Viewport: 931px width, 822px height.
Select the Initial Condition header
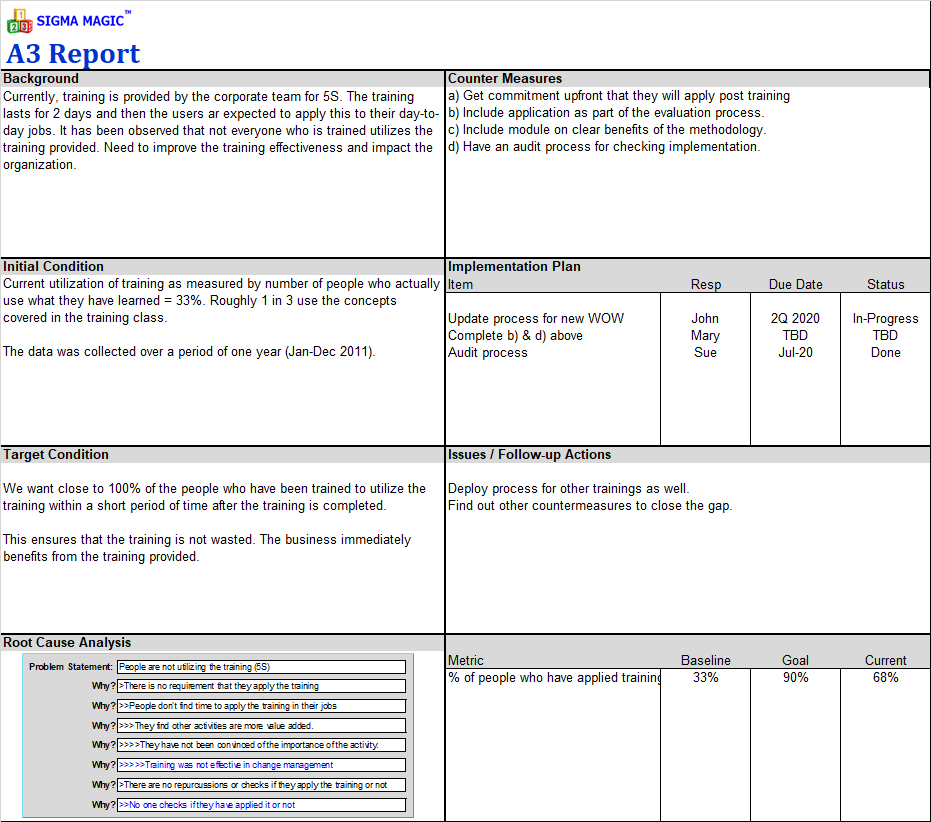point(52,266)
